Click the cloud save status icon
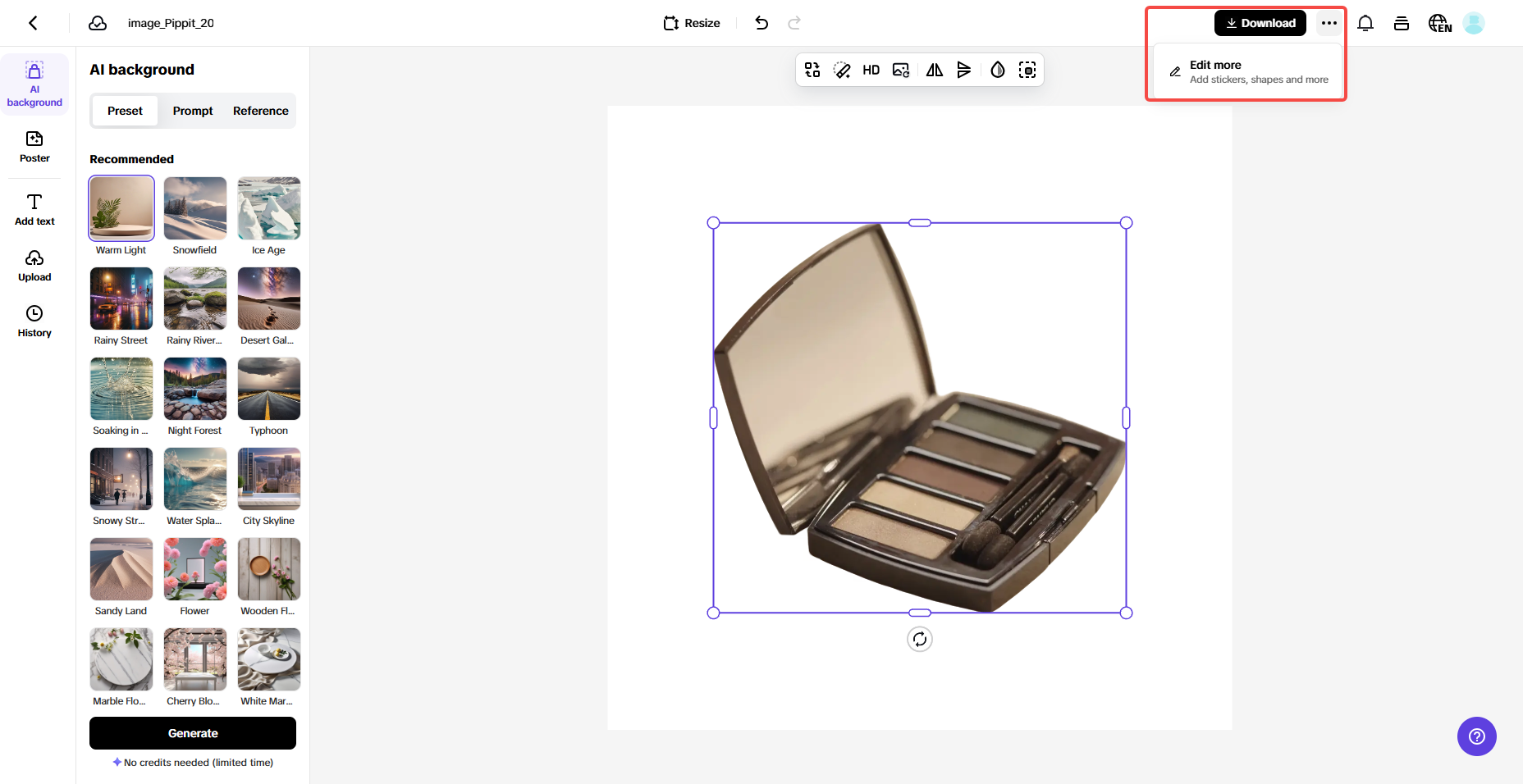Image resolution: width=1523 pixels, height=784 pixels. pos(98,23)
